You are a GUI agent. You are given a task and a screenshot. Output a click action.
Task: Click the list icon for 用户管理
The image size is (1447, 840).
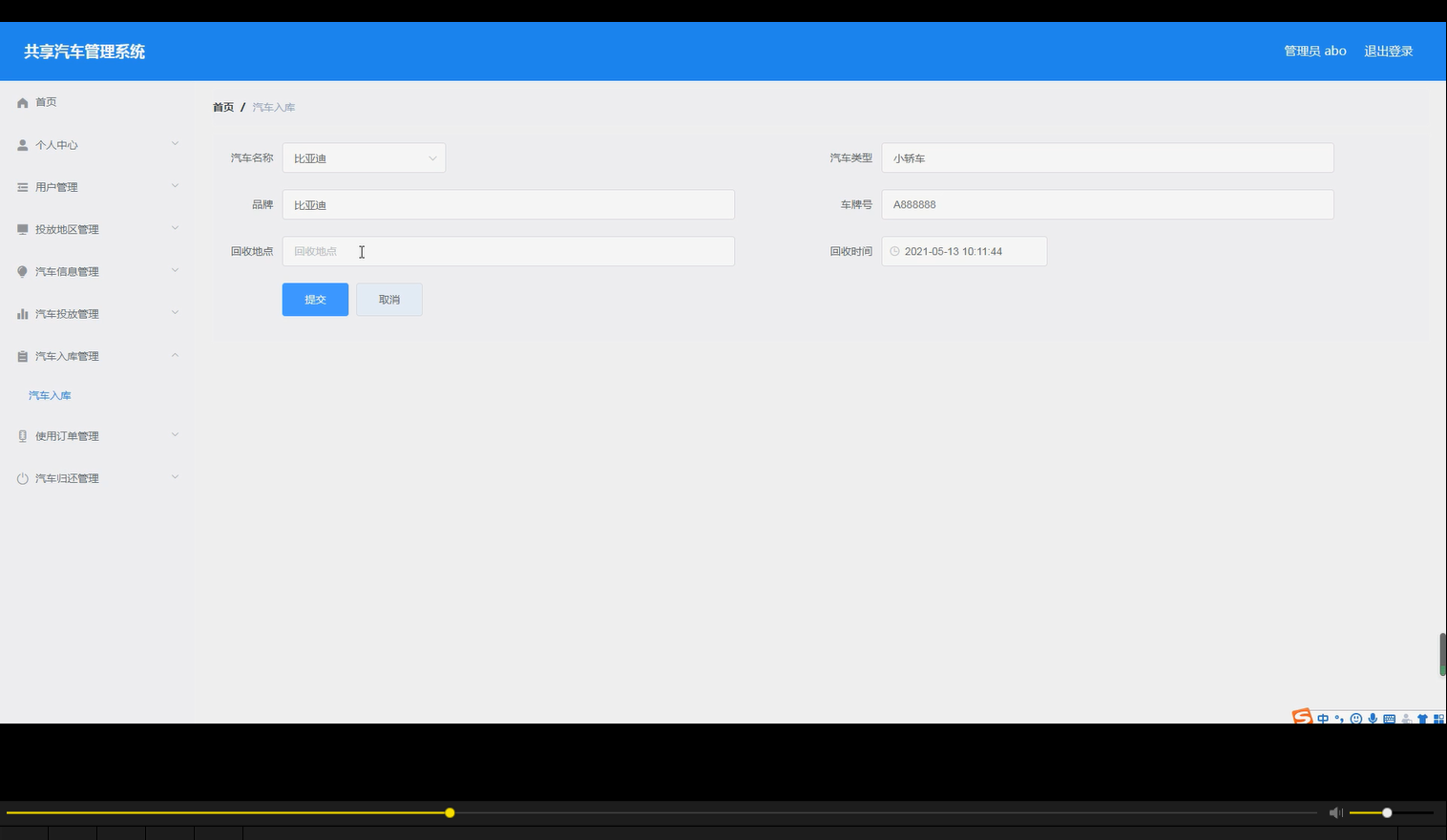(x=23, y=187)
